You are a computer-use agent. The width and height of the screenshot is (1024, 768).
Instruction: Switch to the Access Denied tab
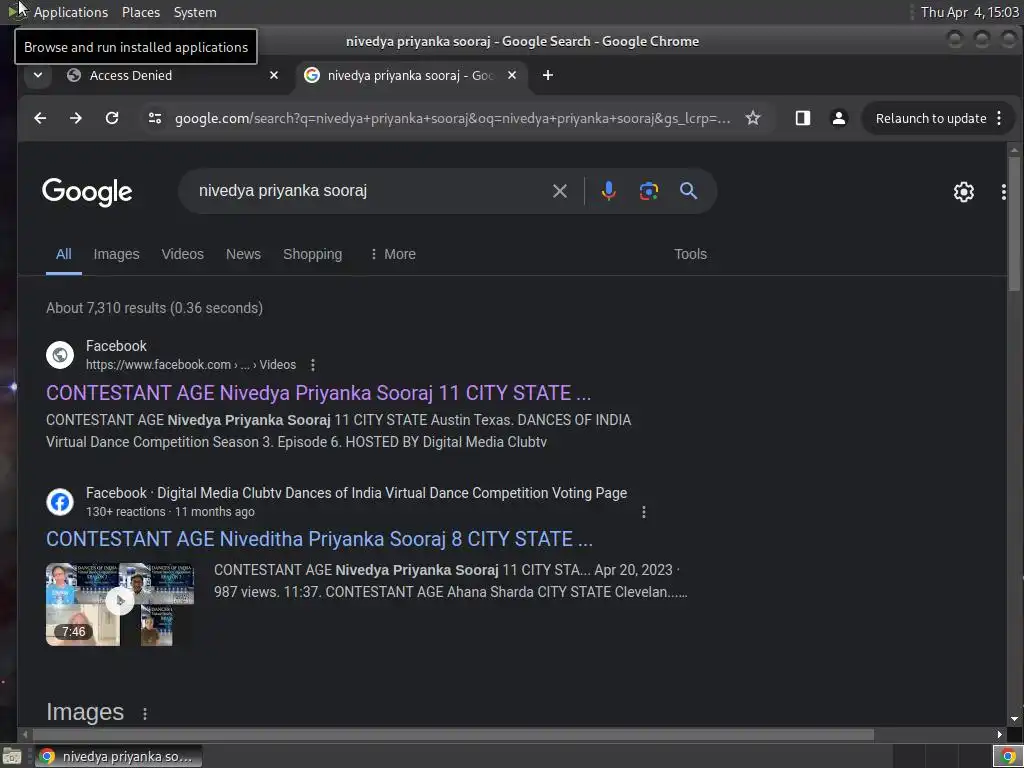pyautogui.click(x=172, y=75)
